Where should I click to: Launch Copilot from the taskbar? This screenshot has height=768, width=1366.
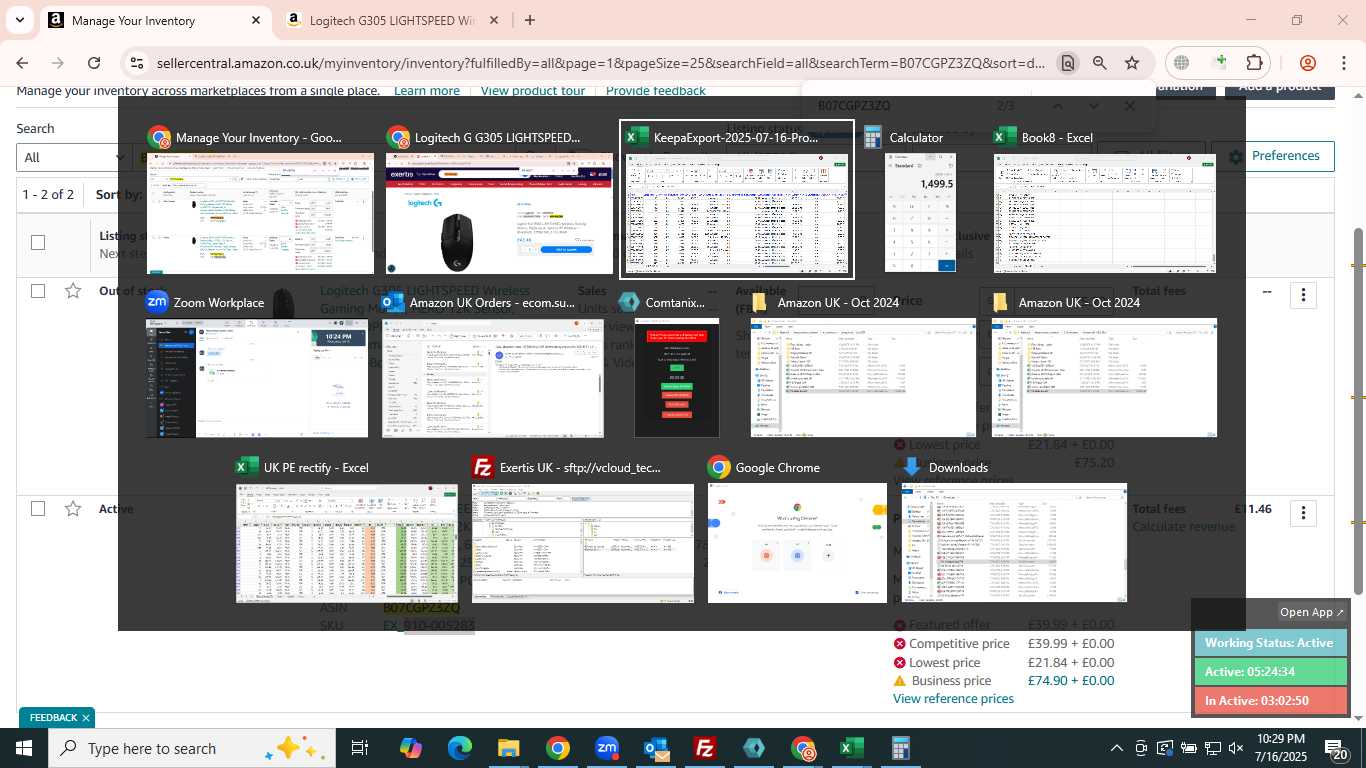pos(410,748)
